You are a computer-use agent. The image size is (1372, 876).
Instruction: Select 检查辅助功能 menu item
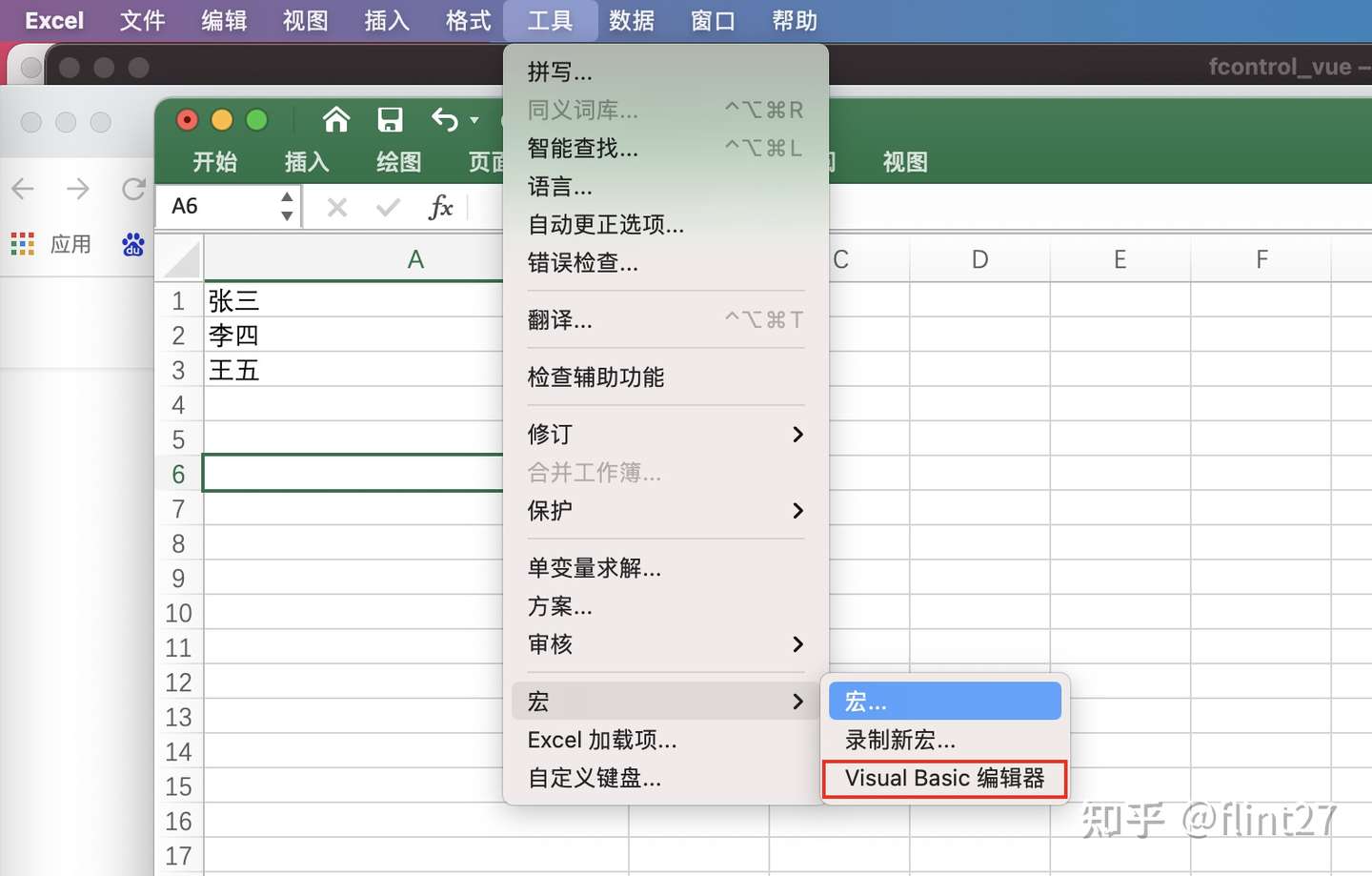[665, 377]
